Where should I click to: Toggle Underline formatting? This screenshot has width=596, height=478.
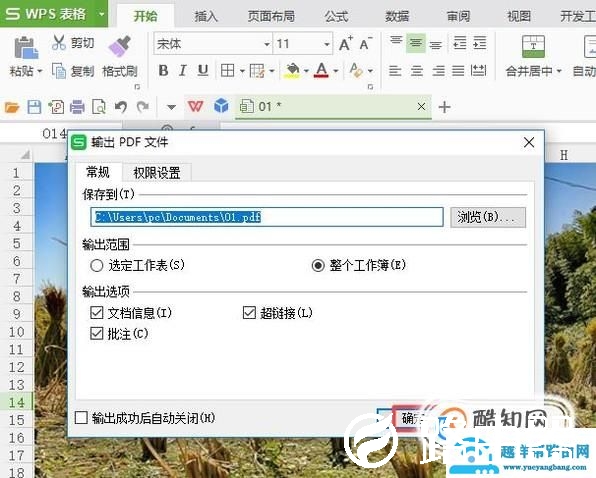203,70
